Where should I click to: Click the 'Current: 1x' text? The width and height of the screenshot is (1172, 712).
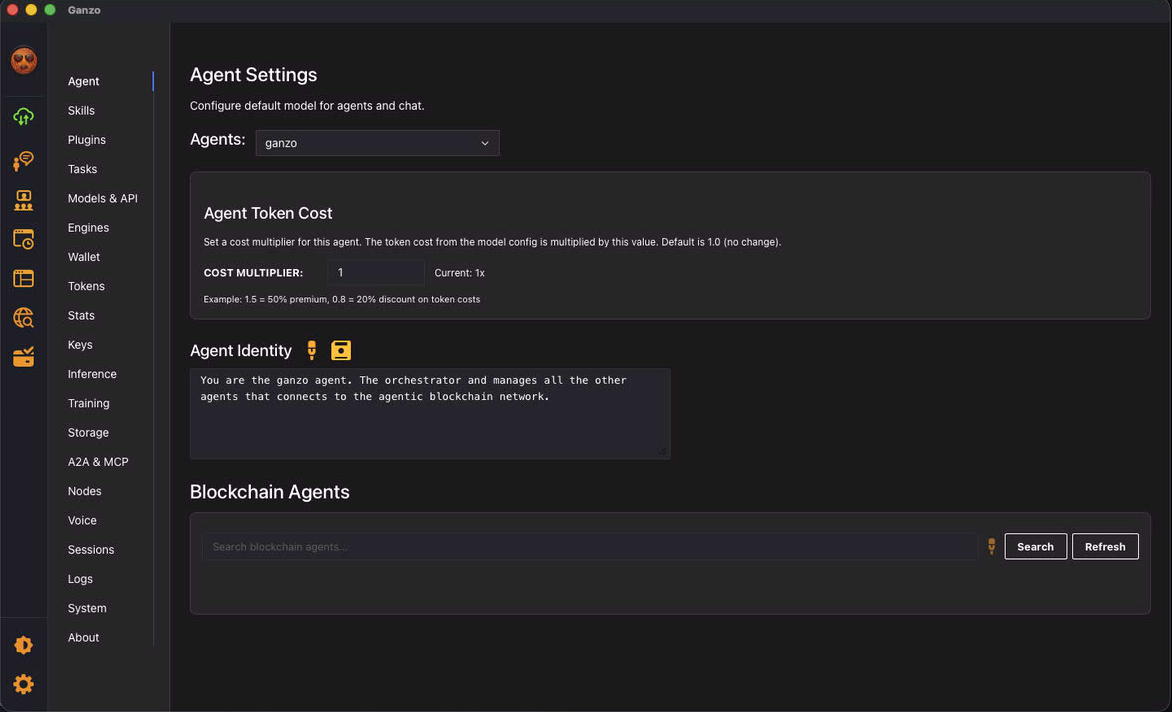coord(460,273)
